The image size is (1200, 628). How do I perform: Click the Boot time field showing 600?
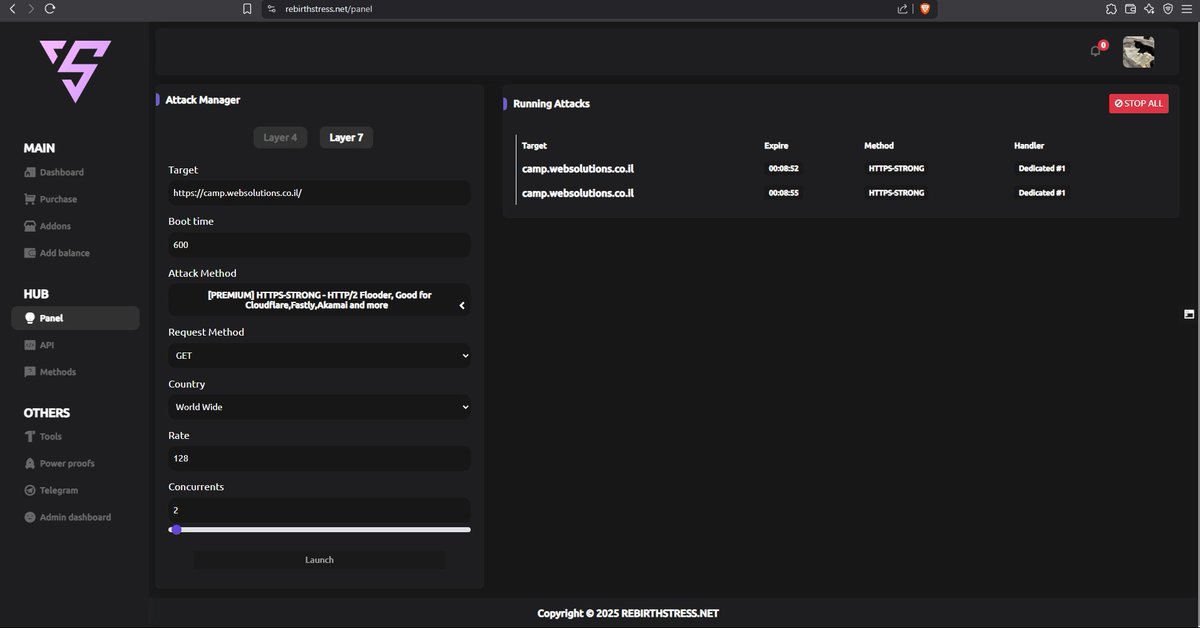tap(319, 244)
